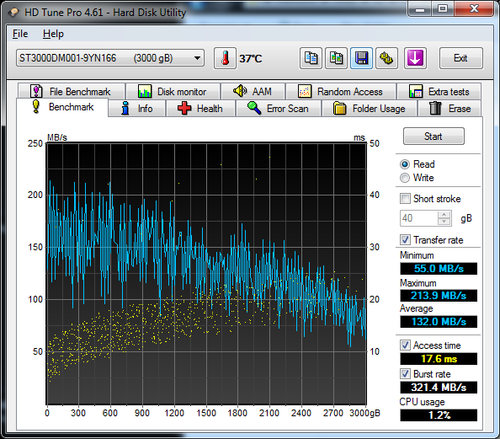Switch to the Folder Usage tab

pos(369,108)
